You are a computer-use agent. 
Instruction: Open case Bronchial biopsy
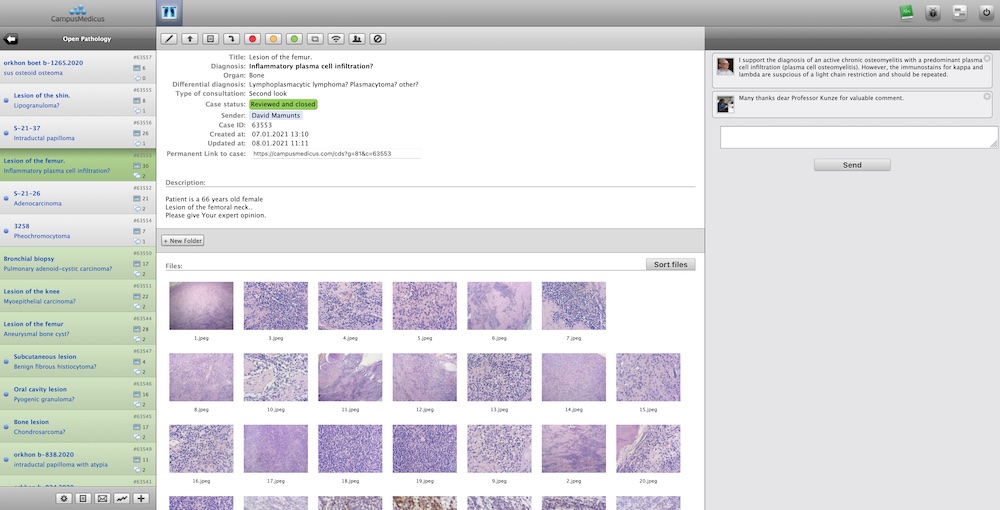tap(78, 263)
